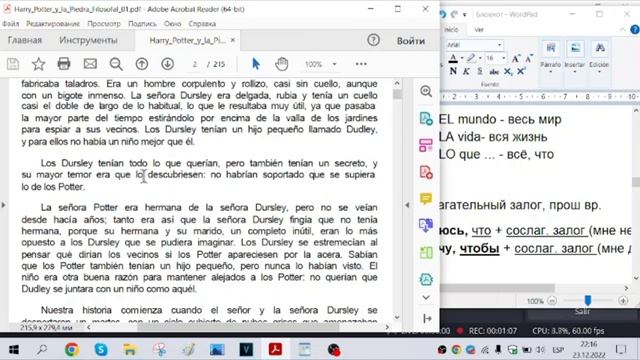This screenshot has height=360, width=640.
Task: Click the Войти sign-in button
Action: (x=411, y=41)
